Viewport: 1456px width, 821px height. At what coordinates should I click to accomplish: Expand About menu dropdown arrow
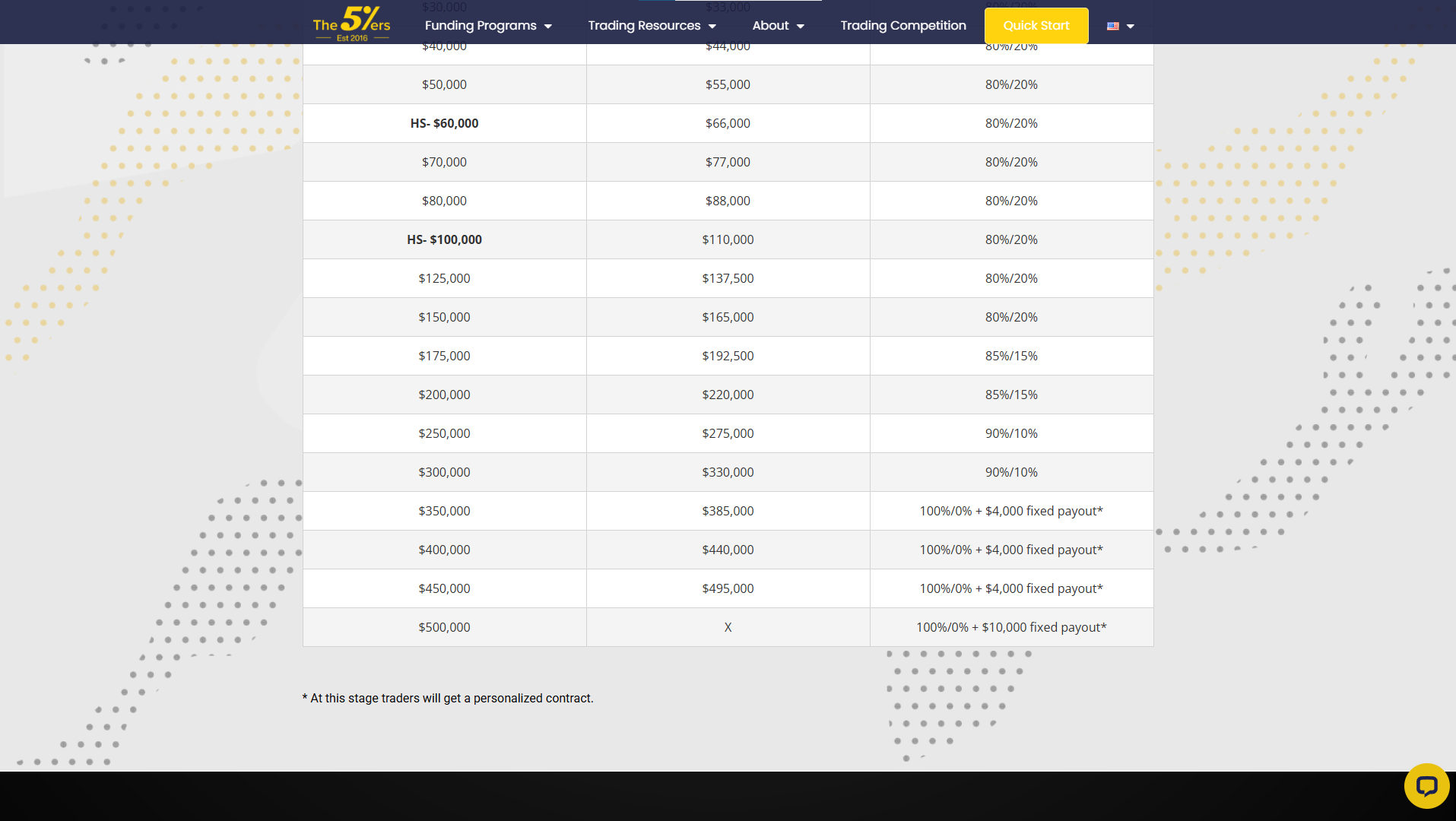[801, 27]
